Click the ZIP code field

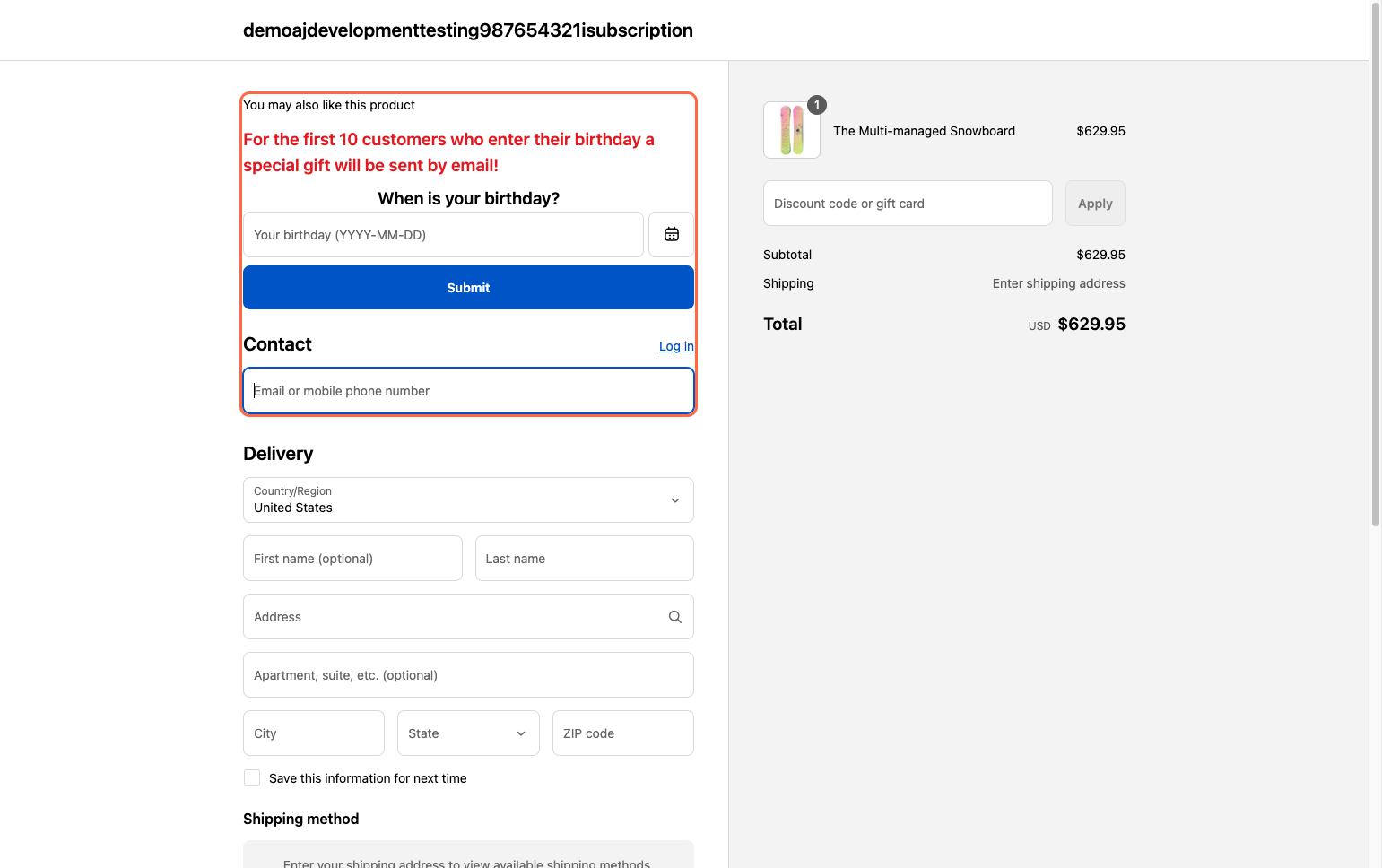[622, 733]
